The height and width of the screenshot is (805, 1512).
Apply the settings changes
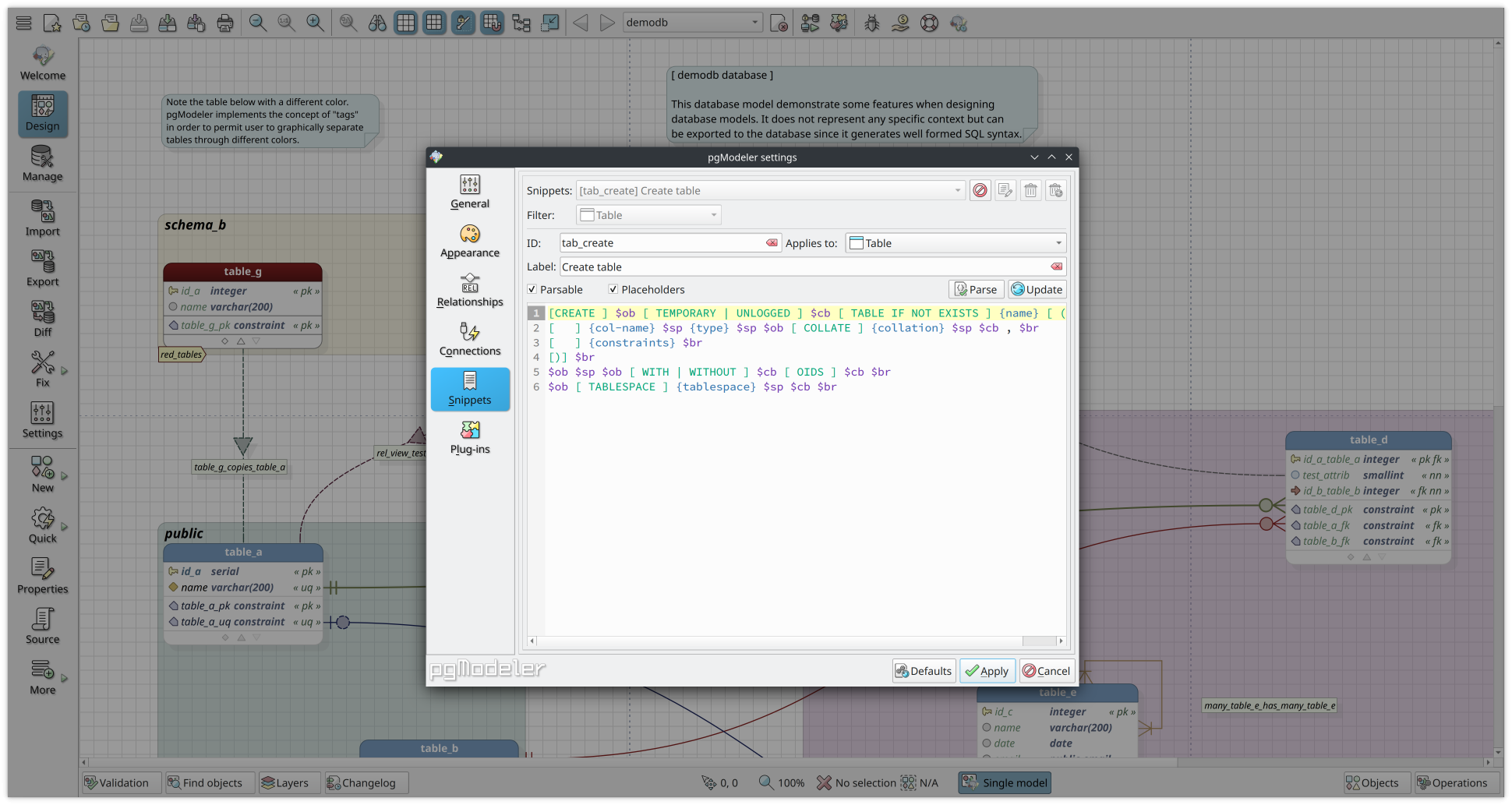987,671
